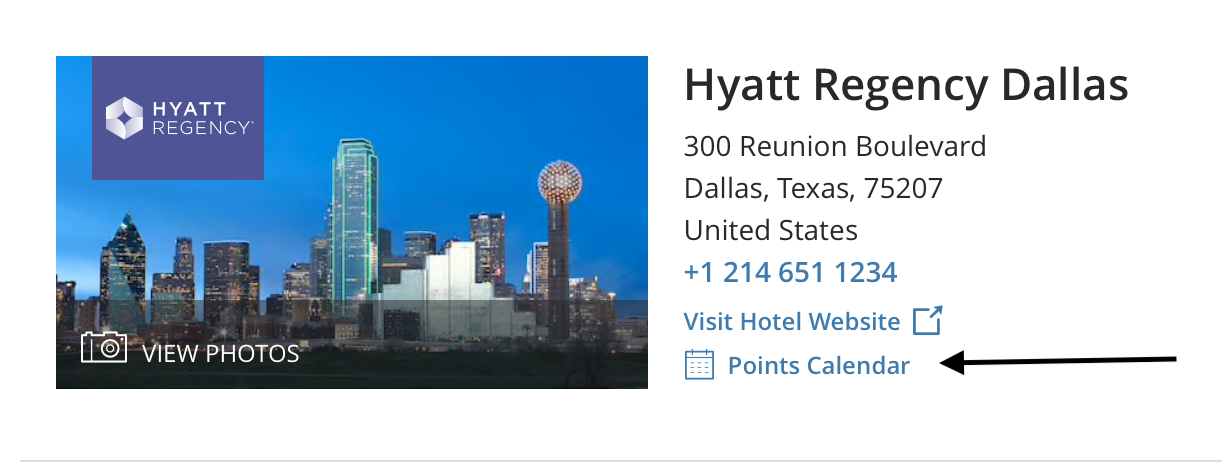Open the Dallas skyline hotel photo
The image size is (1222, 466).
tap(352, 222)
